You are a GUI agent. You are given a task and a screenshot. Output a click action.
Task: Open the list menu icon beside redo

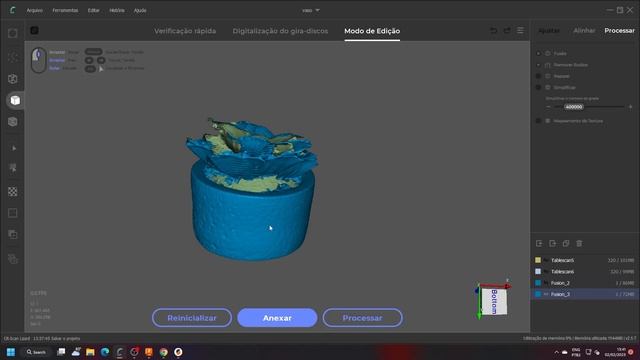[x=520, y=31]
